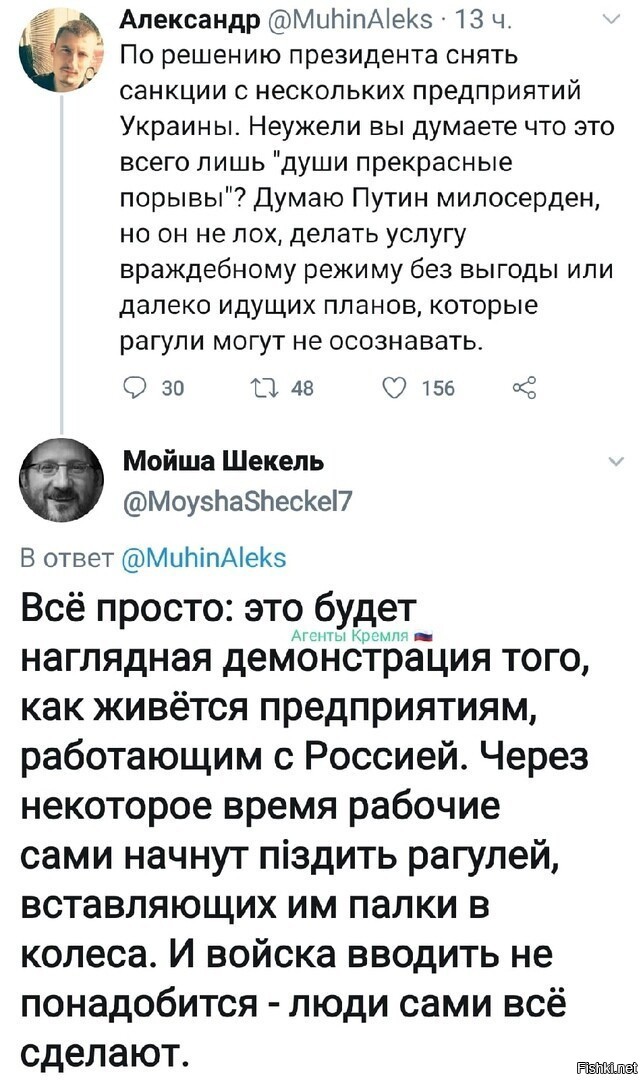643x1080 pixels.
Task: Retweet Александр's tweet via arrows icon
Action: click(x=266, y=388)
